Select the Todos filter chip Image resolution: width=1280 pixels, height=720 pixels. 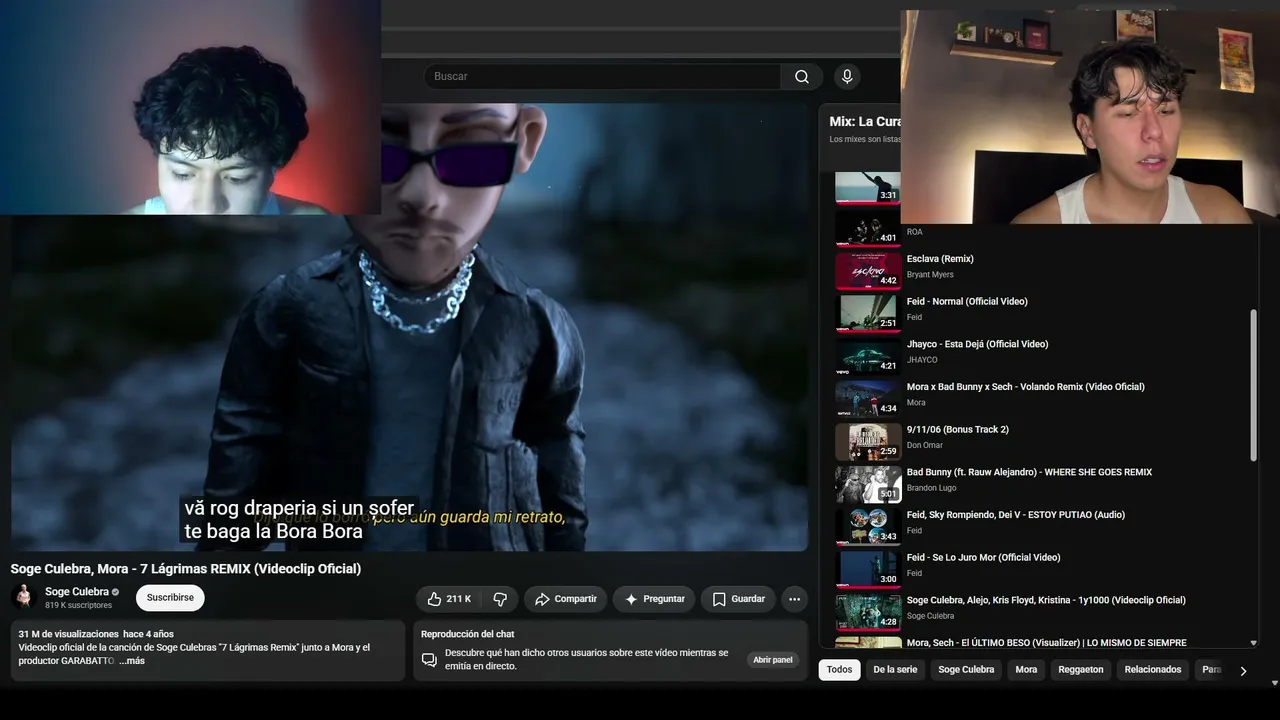click(840, 670)
